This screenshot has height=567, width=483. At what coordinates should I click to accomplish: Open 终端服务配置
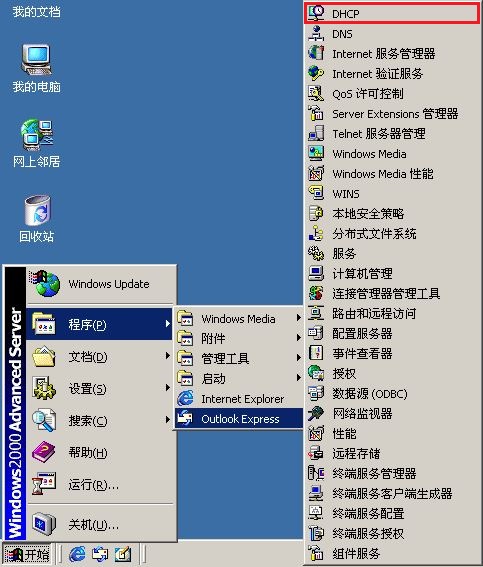click(x=392, y=513)
